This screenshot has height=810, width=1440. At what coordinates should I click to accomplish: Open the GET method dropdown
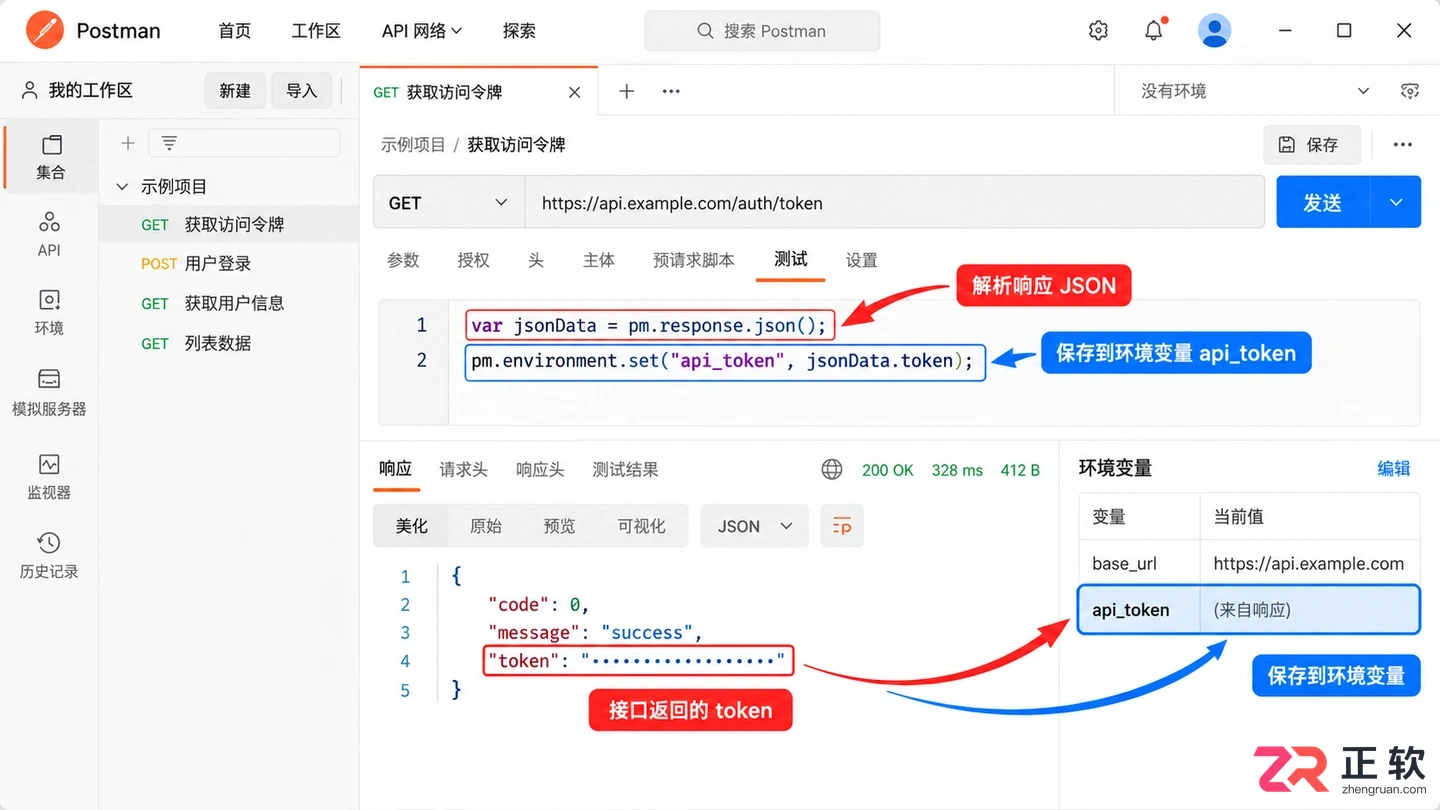point(449,203)
